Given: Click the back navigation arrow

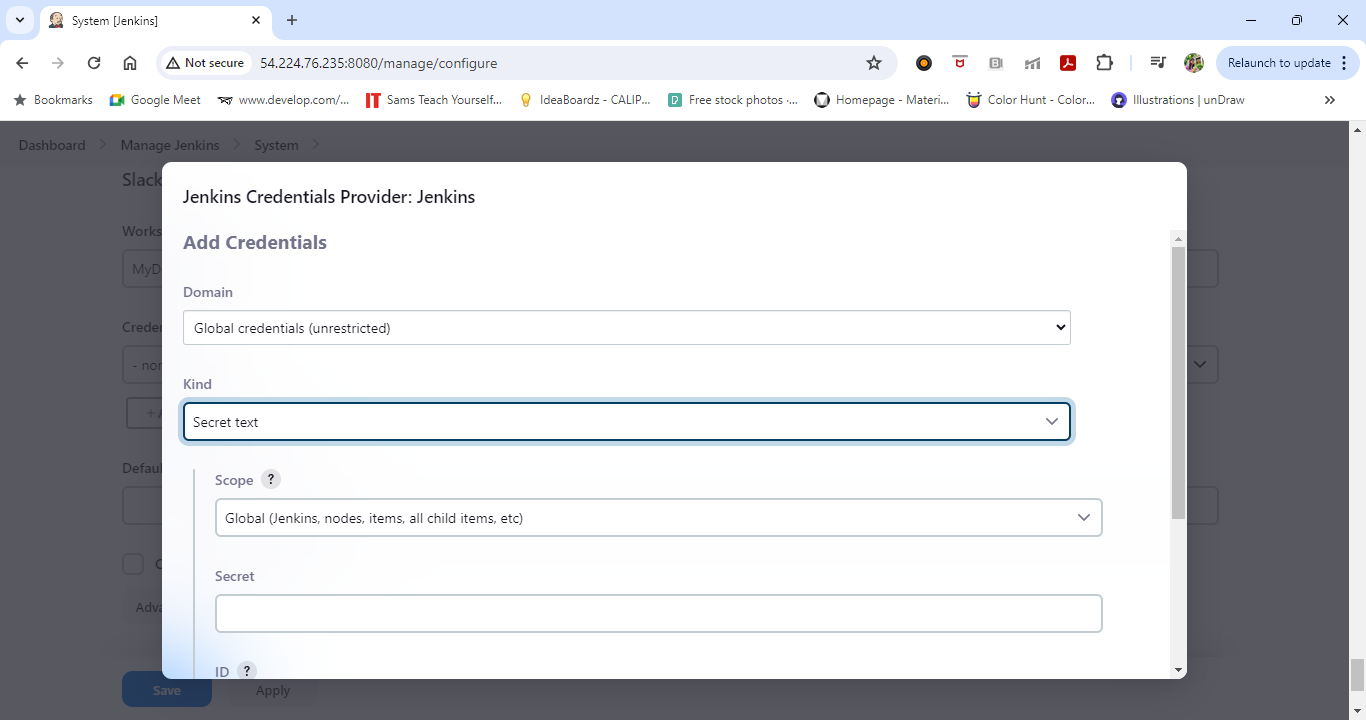Looking at the screenshot, I should click(22, 63).
